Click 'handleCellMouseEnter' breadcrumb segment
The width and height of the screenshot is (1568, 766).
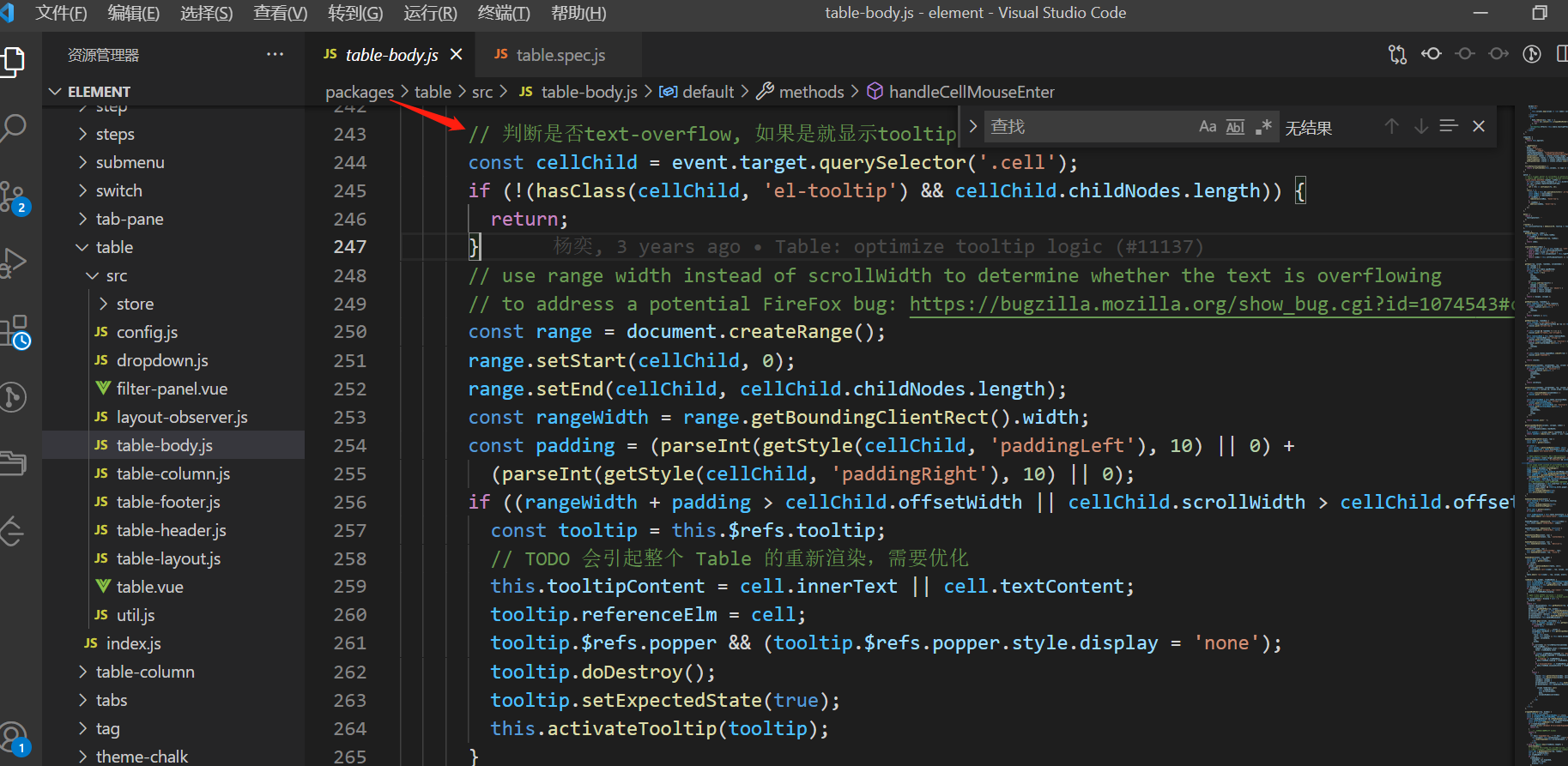972,92
